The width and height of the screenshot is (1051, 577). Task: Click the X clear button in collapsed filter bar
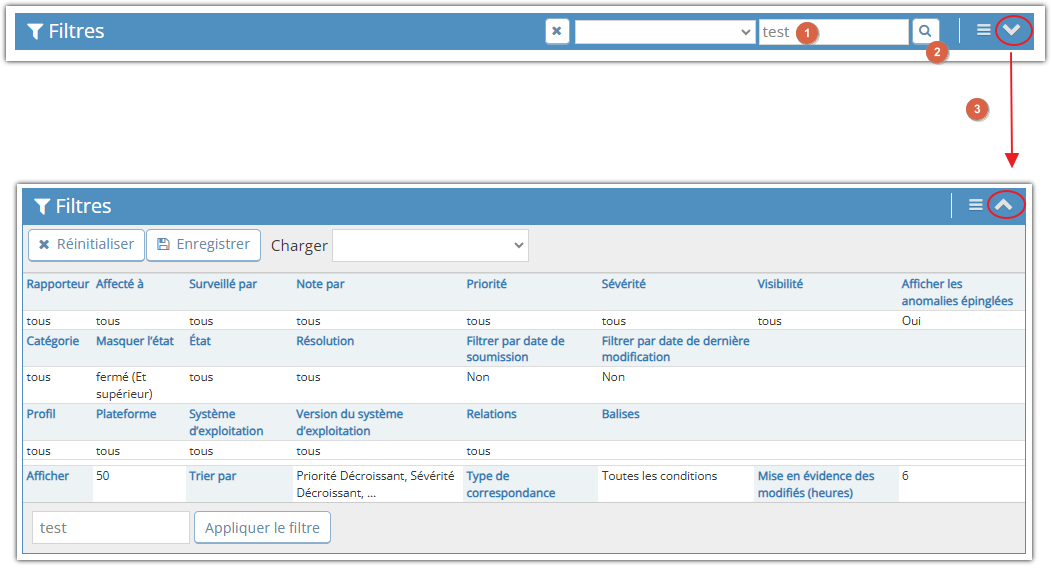click(x=557, y=32)
